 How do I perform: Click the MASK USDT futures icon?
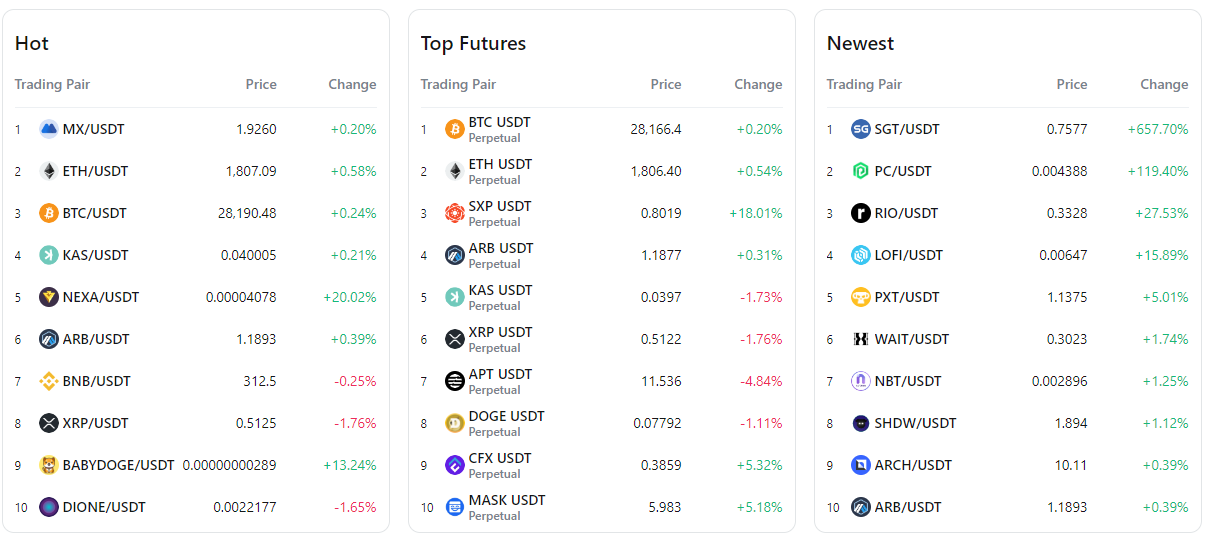click(455, 507)
